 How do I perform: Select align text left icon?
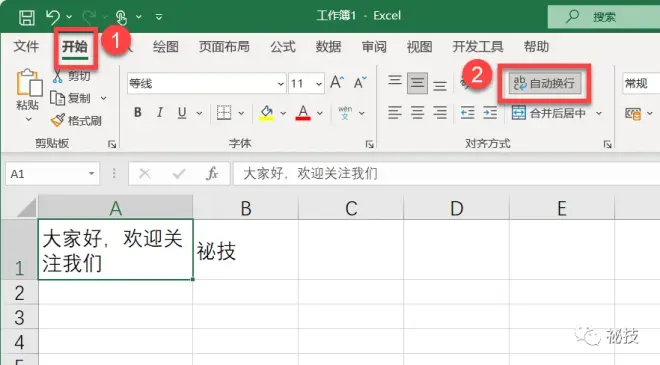coord(395,112)
